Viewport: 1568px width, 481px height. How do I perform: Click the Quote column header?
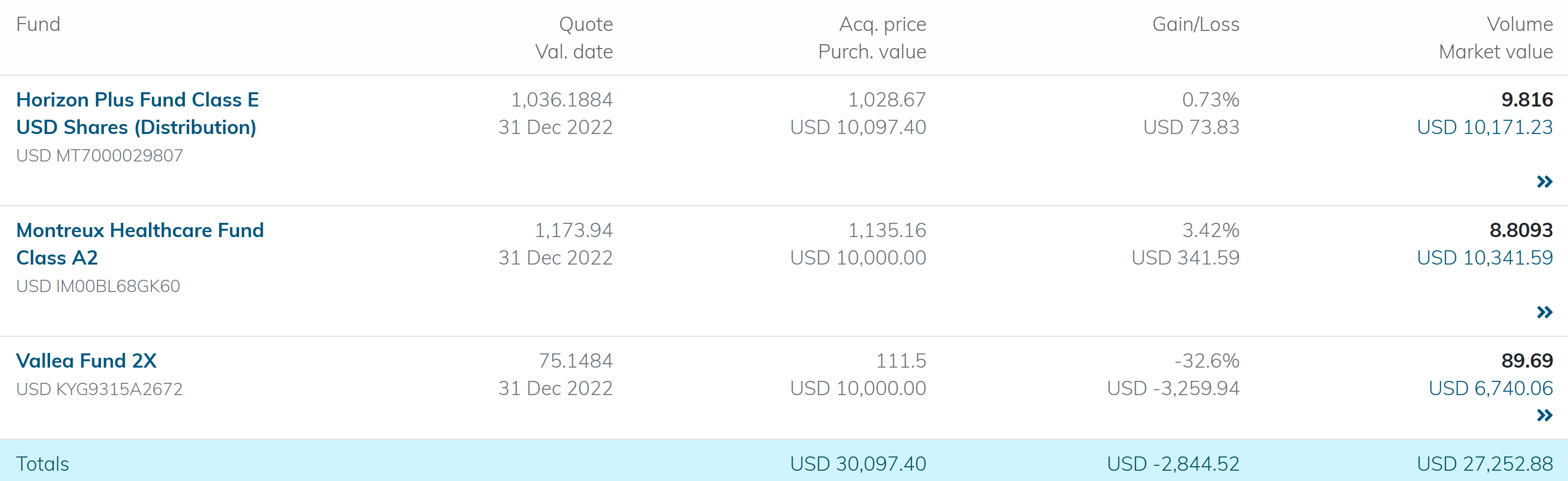[585, 25]
